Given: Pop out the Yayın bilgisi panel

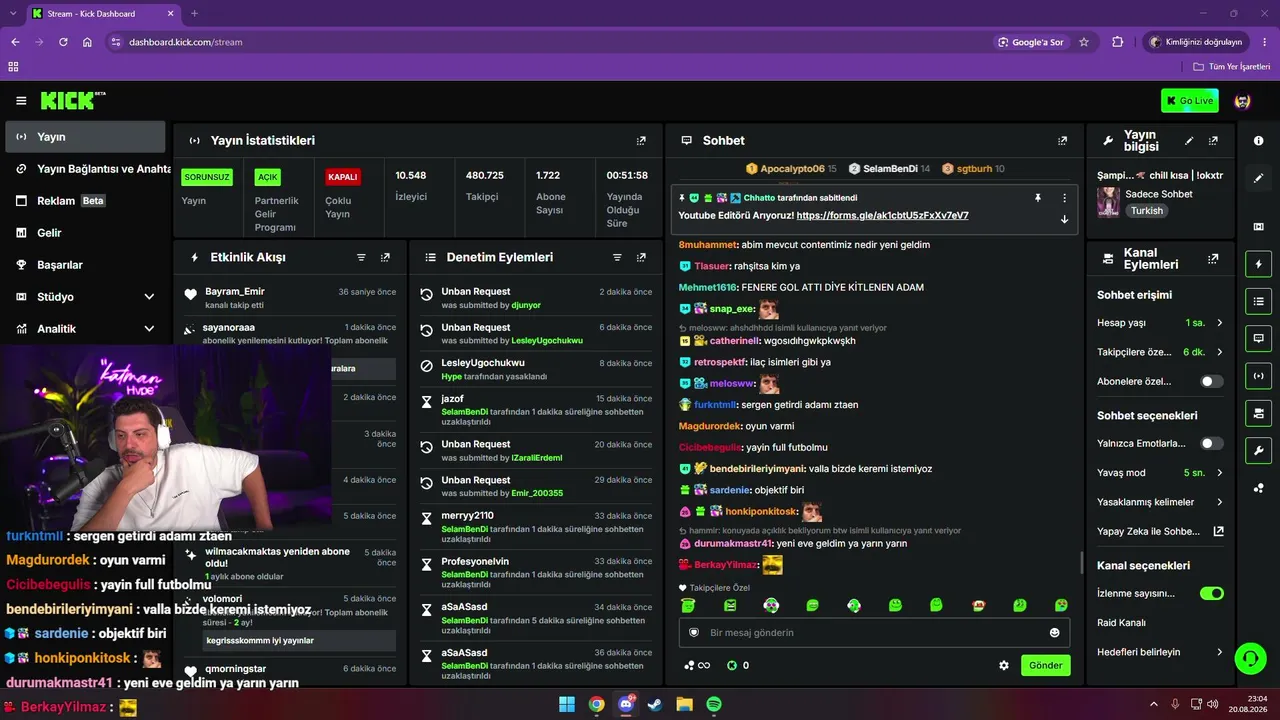Looking at the screenshot, I should (x=1213, y=141).
